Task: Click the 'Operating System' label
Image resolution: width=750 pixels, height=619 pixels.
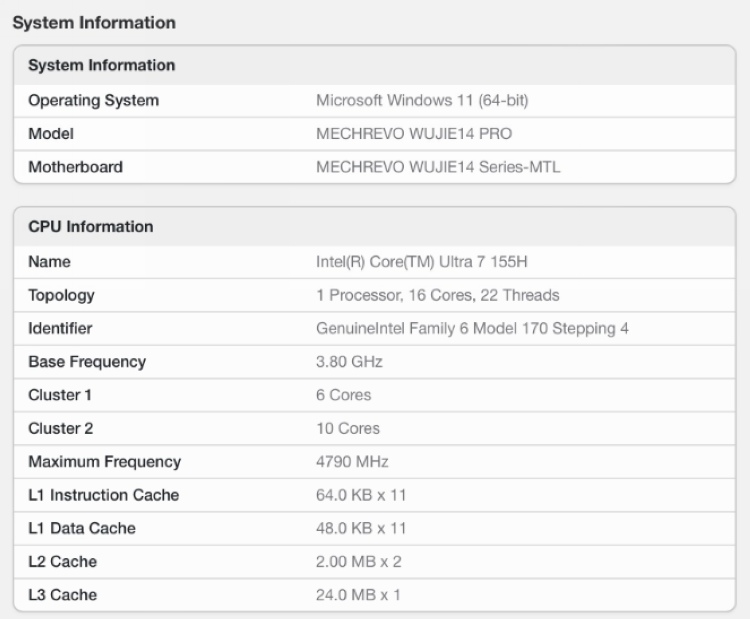Action: (94, 100)
